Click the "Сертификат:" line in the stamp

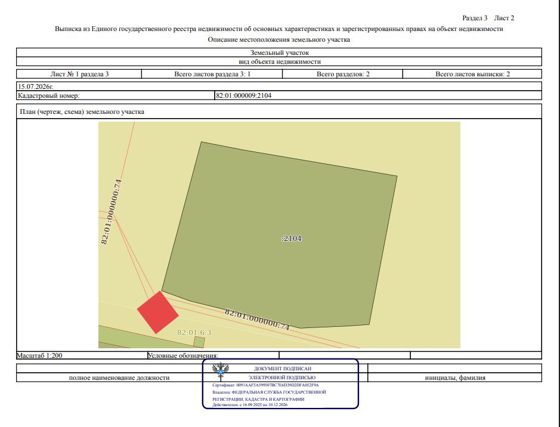pyautogui.click(x=265, y=386)
